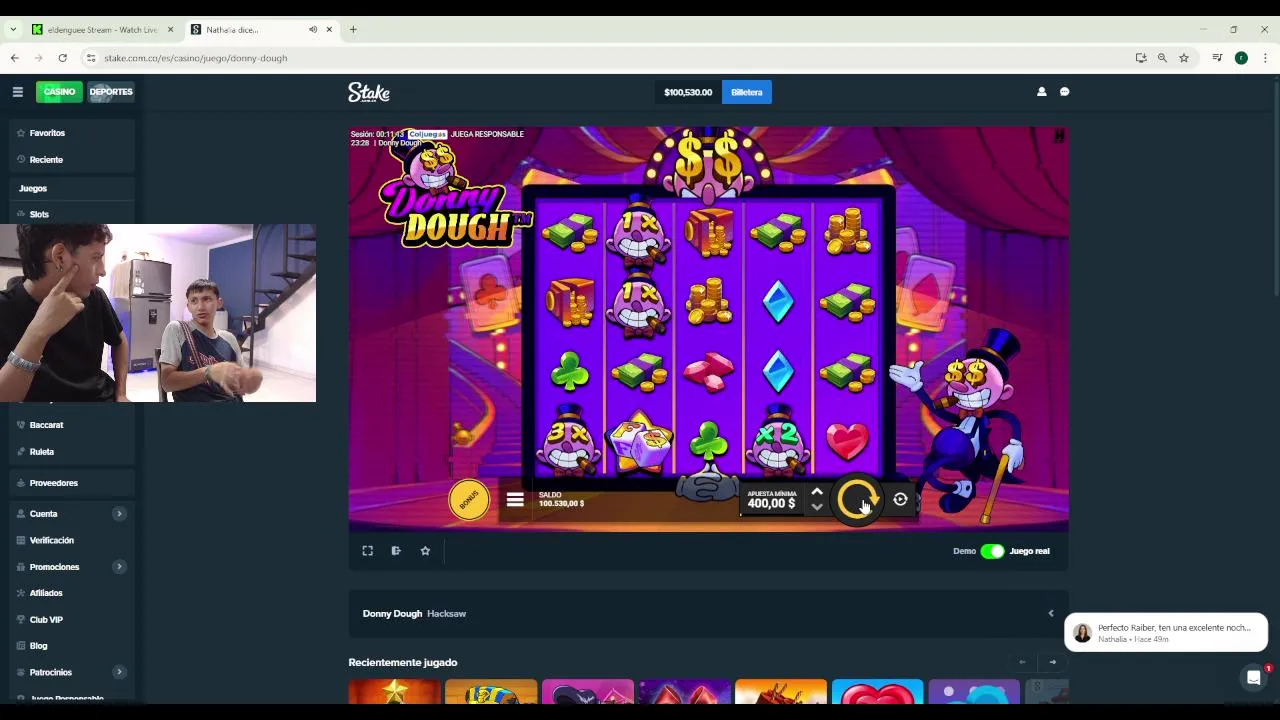Go back in browser history
Screen dimensions: 1280x720
[x=15, y=58]
